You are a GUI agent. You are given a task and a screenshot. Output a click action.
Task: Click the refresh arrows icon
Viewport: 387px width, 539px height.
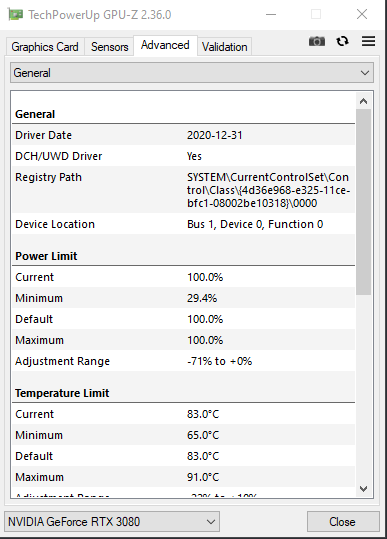click(x=342, y=42)
